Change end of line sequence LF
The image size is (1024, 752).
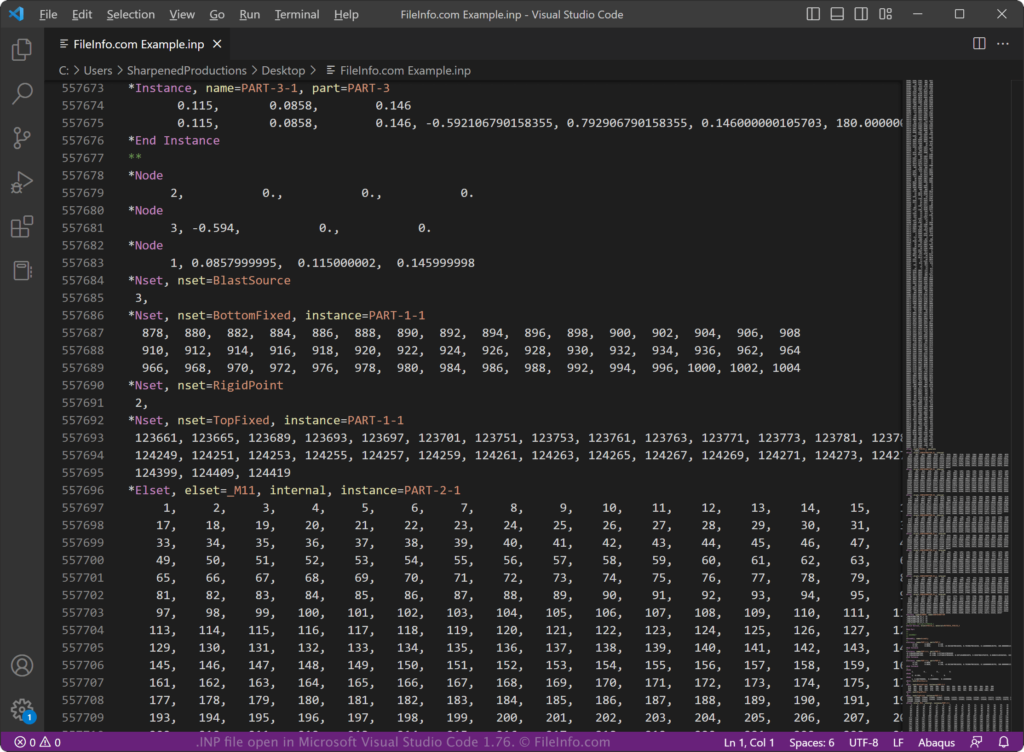898,742
